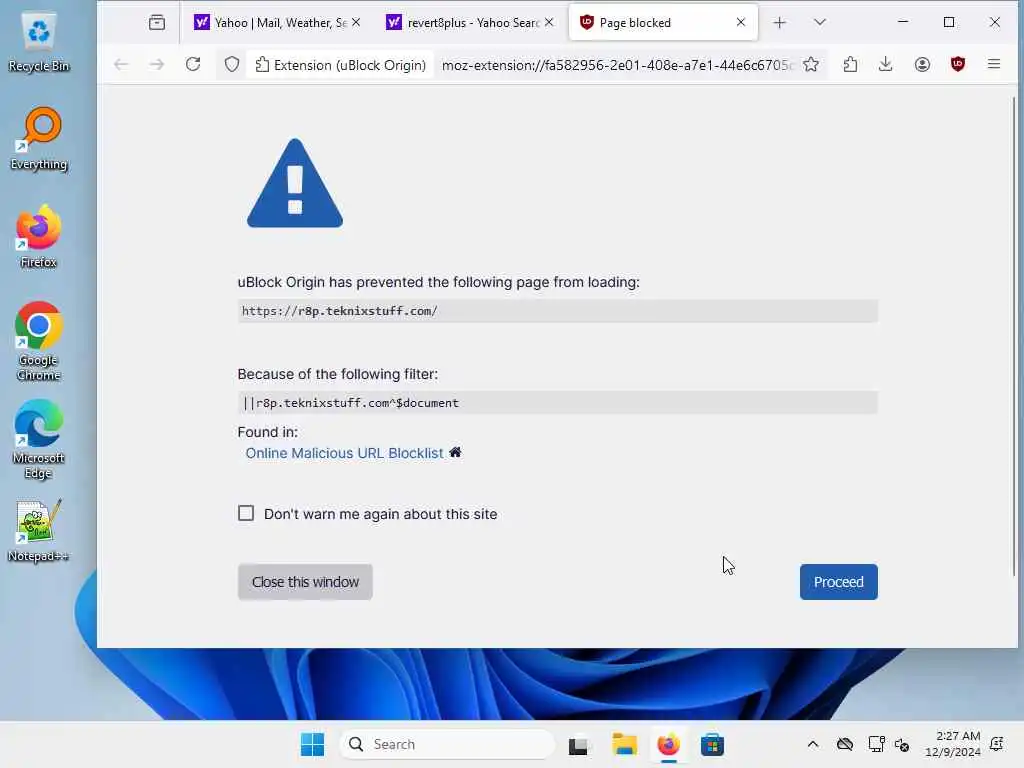This screenshot has height=768, width=1024.
Task: Click the blocked URL r8p.teknixstuff.com text
Action: pos(340,311)
